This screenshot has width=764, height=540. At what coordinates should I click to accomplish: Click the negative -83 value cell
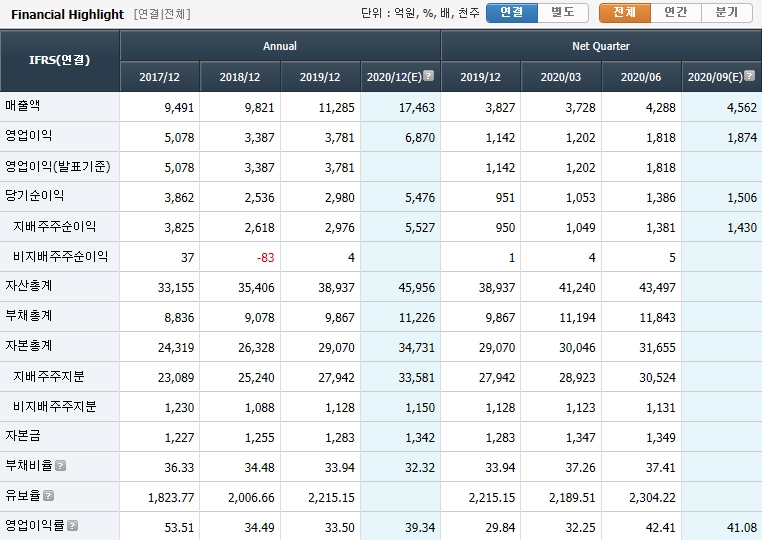click(240, 257)
